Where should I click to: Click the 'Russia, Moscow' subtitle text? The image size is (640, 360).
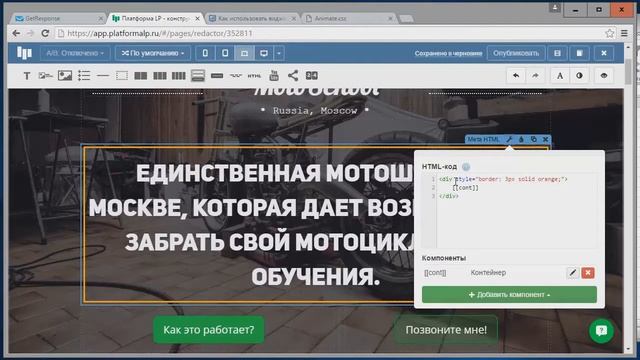pos(315,111)
